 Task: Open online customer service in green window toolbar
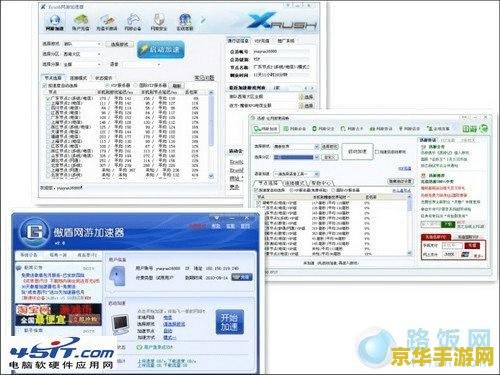pos(439,128)
